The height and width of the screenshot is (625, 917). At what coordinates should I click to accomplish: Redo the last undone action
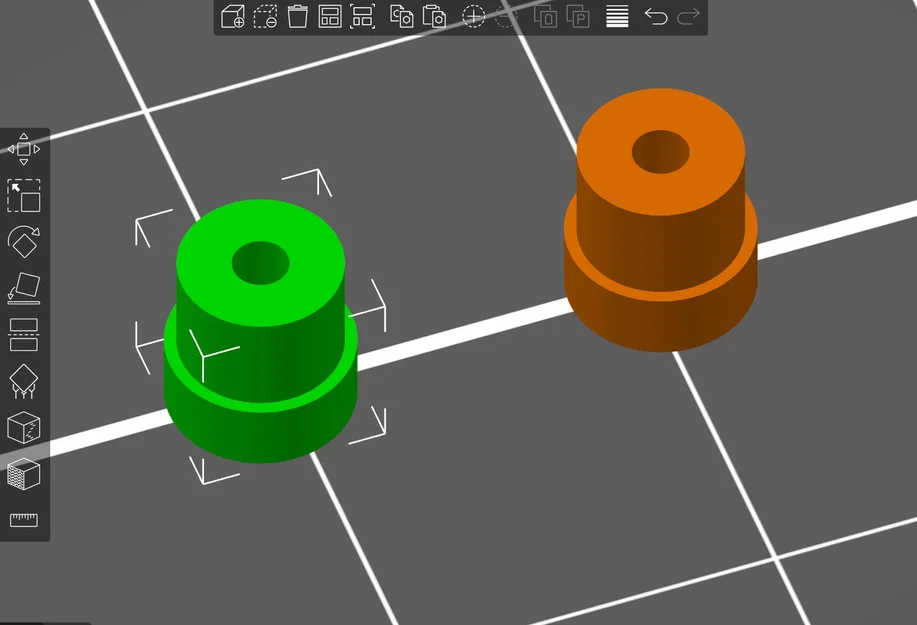688,16
